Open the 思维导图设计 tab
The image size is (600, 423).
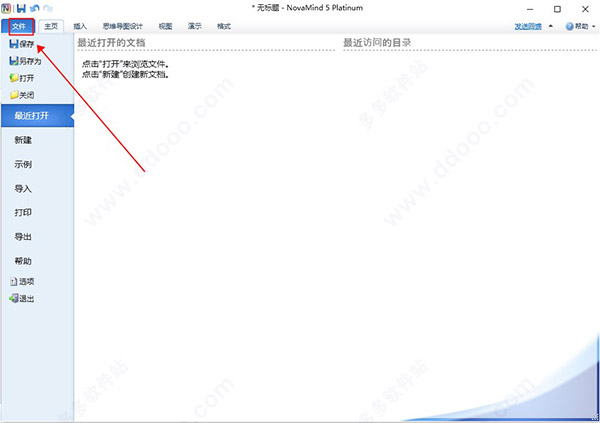[122, 26]
